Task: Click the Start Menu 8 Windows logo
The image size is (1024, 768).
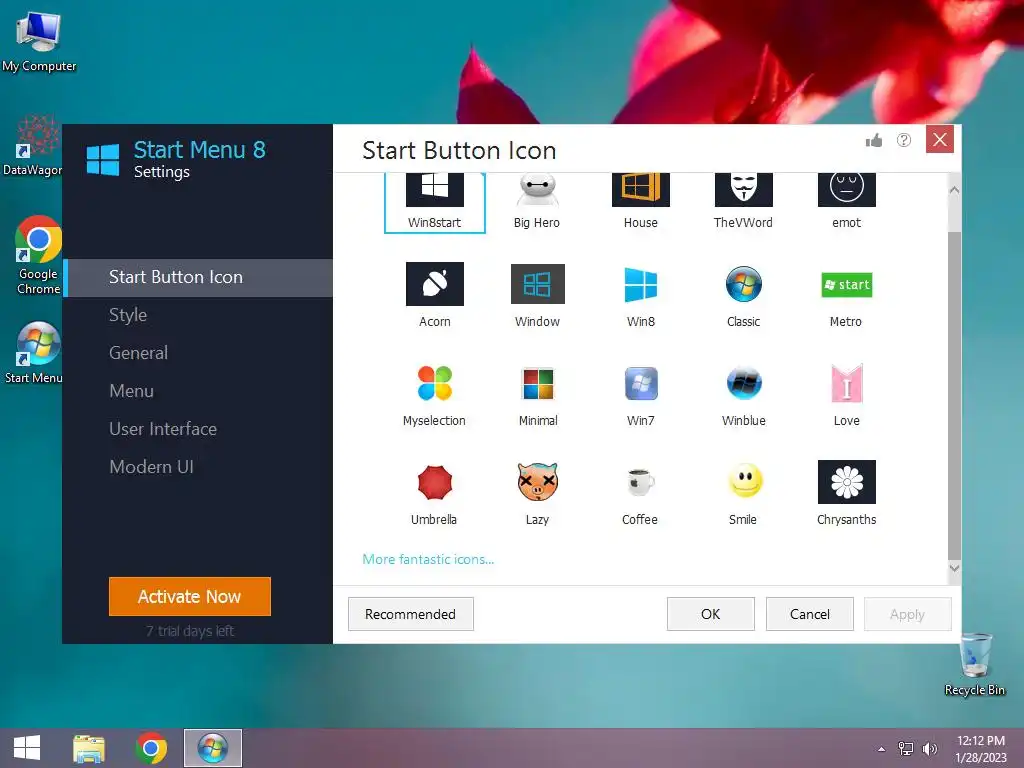Action: [103, 160]
